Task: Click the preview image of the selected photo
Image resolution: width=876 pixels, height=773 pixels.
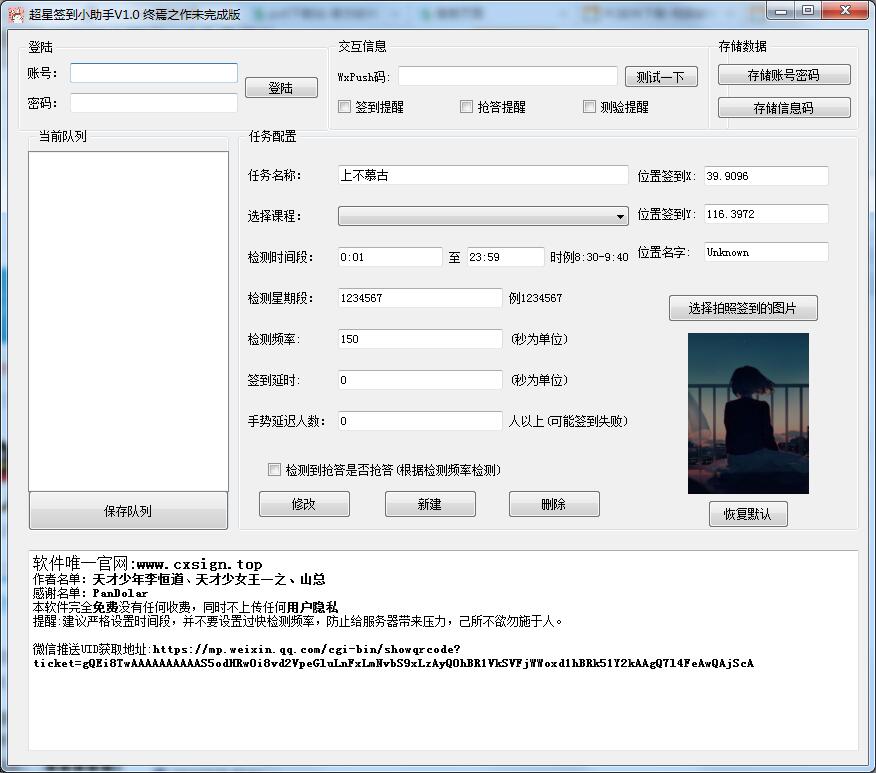Action: coord(748,412)
